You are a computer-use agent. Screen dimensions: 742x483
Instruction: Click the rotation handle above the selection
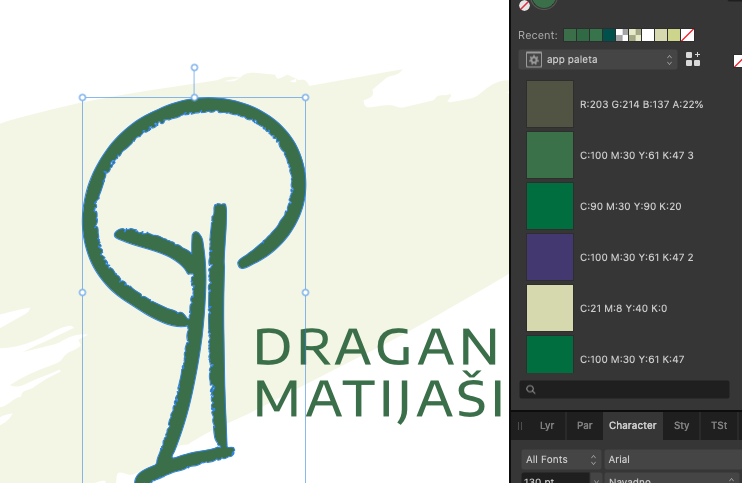tap(194, 68)
